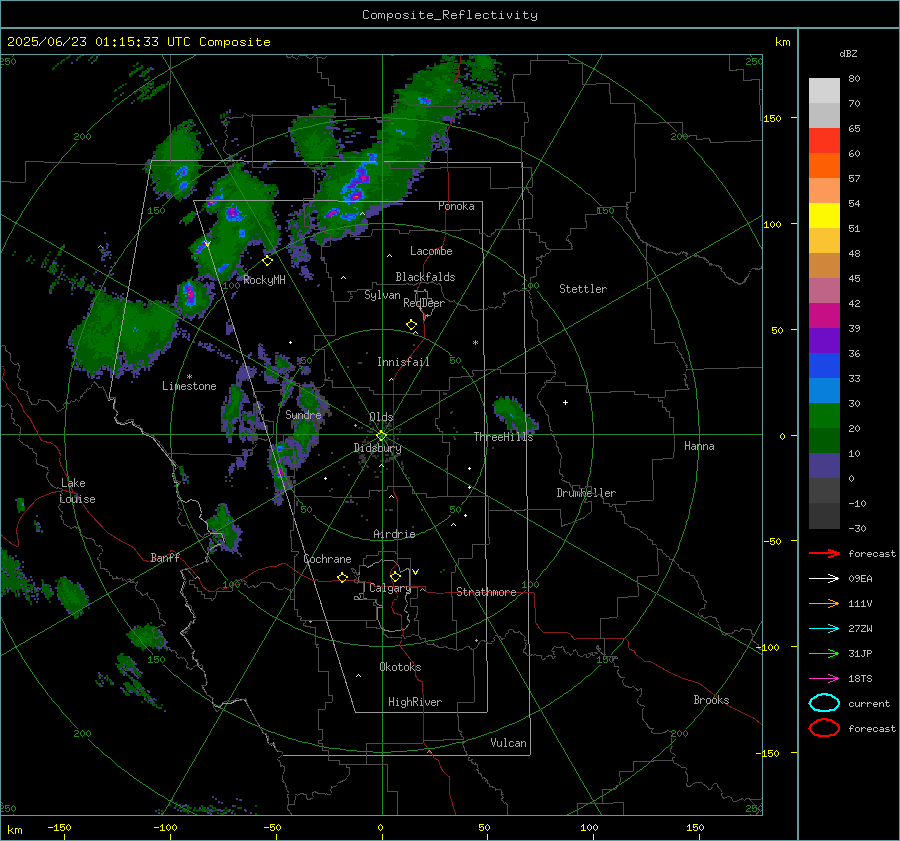Click the Banff label
This screenshot has width=900, height=841.
(x=165, y=557)
